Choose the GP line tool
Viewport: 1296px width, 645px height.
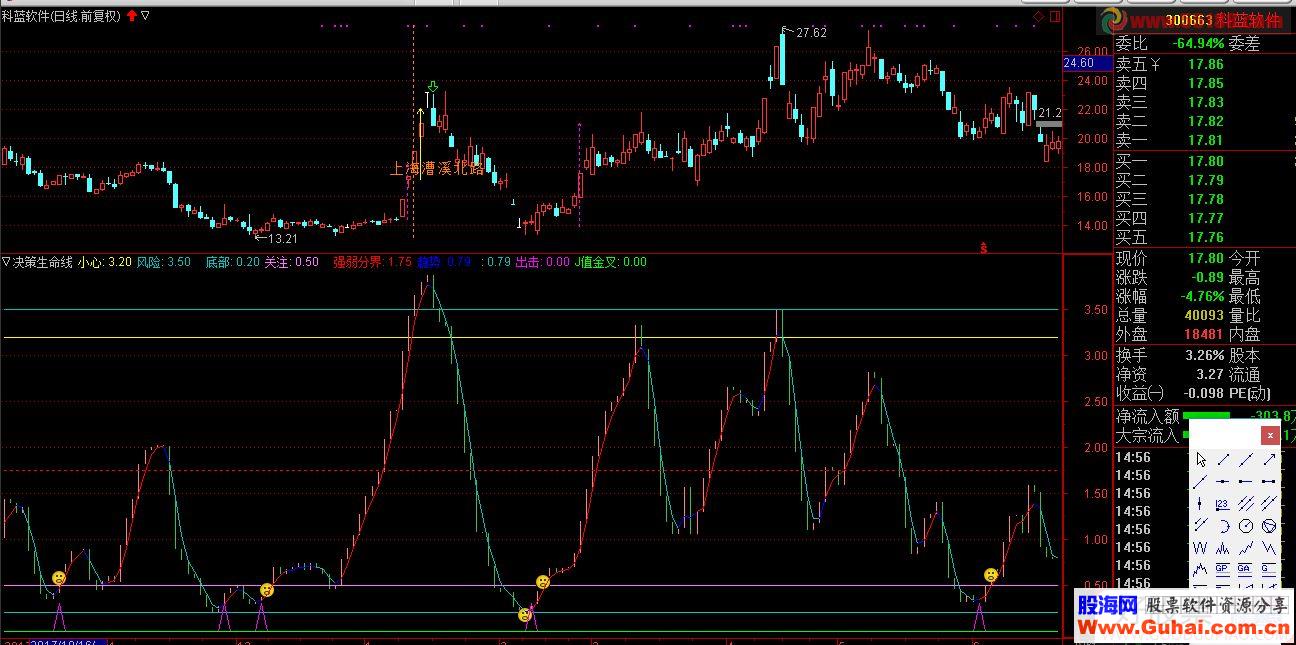point(1222,569)
